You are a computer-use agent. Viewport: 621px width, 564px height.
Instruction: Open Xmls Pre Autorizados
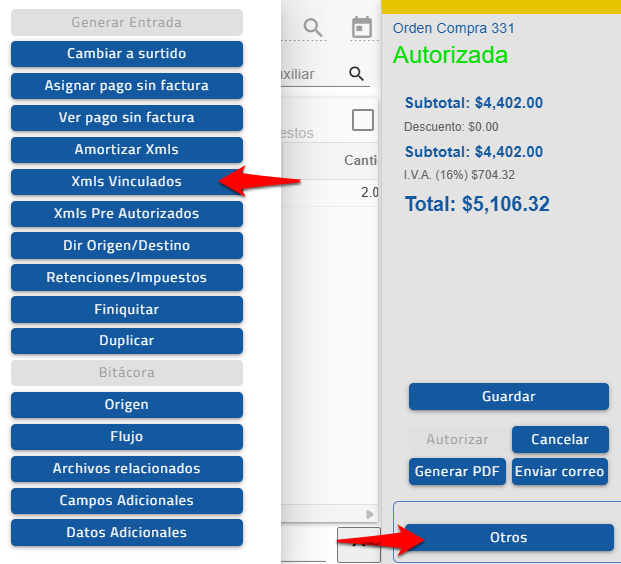(127, 214)
